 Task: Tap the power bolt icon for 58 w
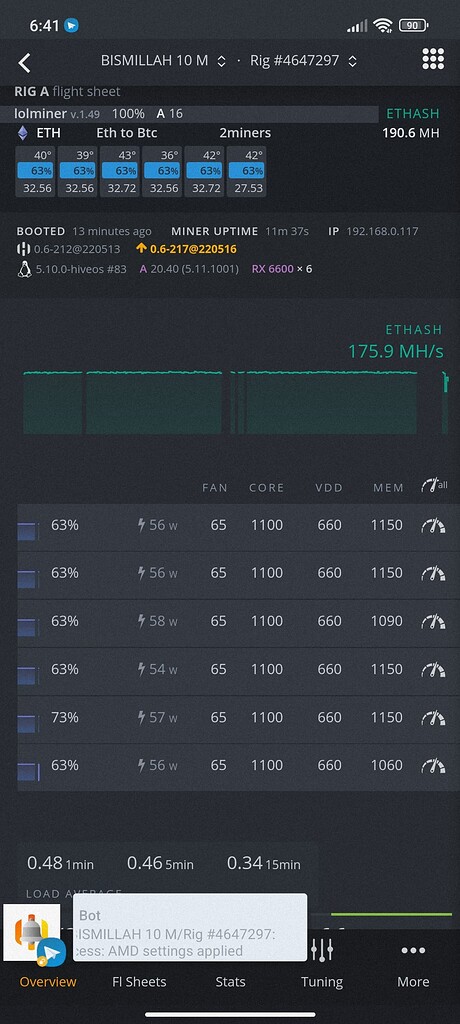pyautogui.click(x=141, y=621)
